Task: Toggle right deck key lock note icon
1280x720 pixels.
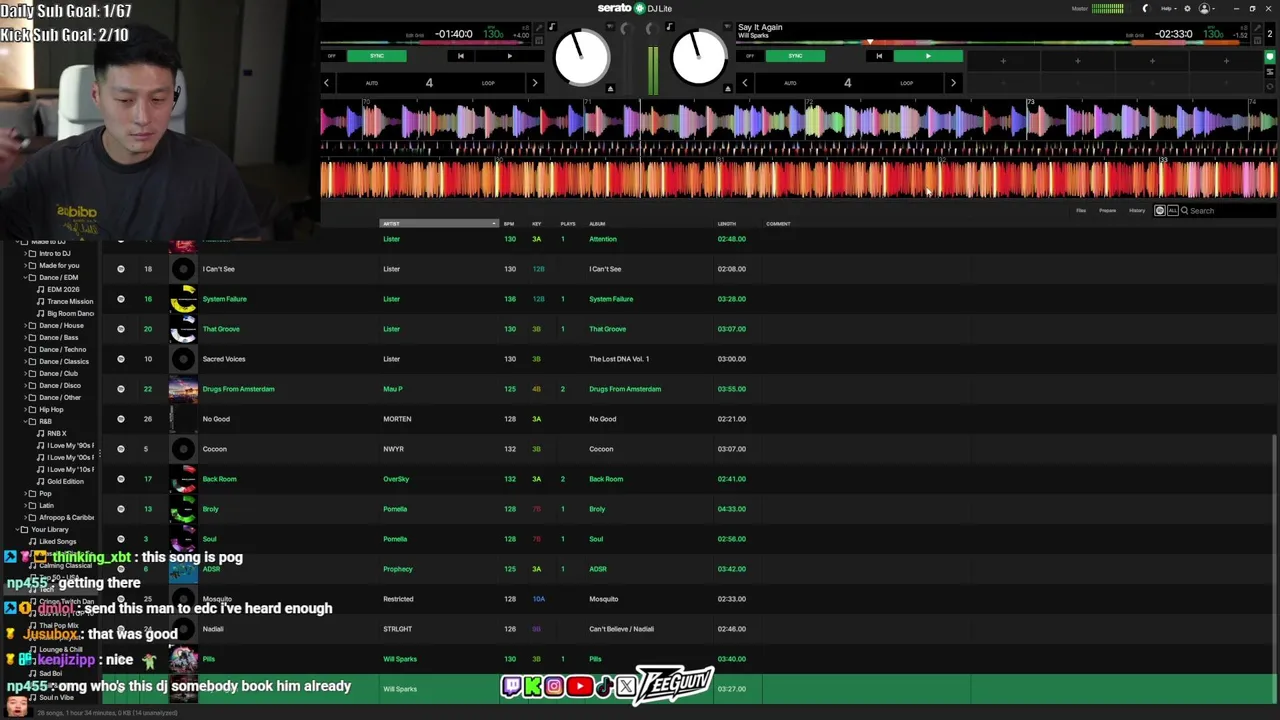Action: pos(668,27)
